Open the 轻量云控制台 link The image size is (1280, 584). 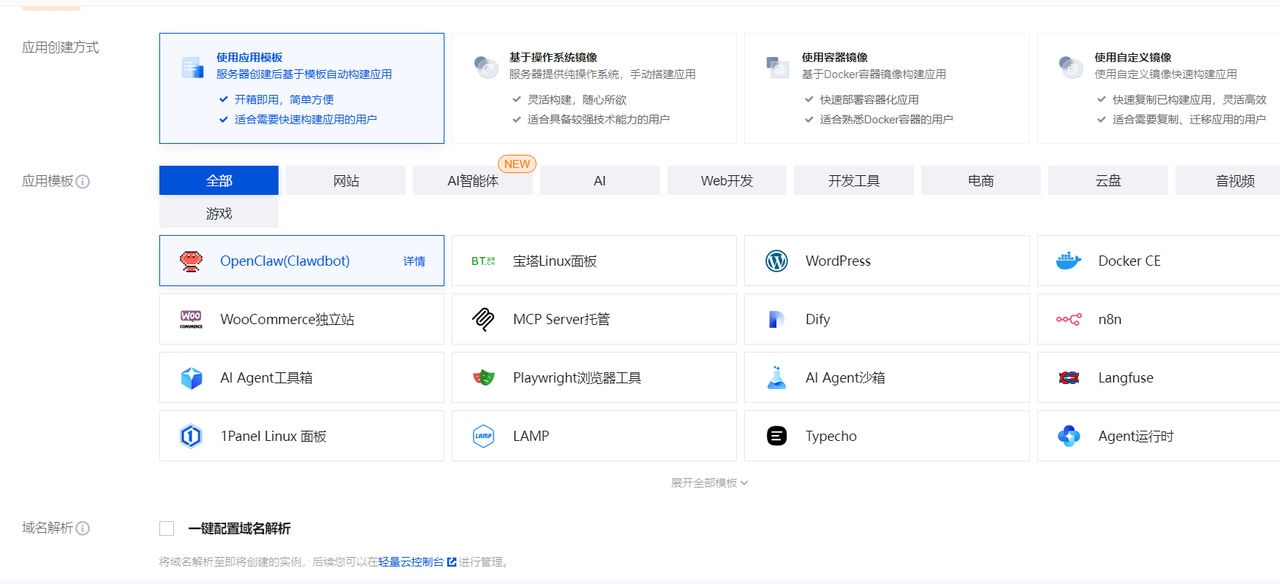click(411, 562)
